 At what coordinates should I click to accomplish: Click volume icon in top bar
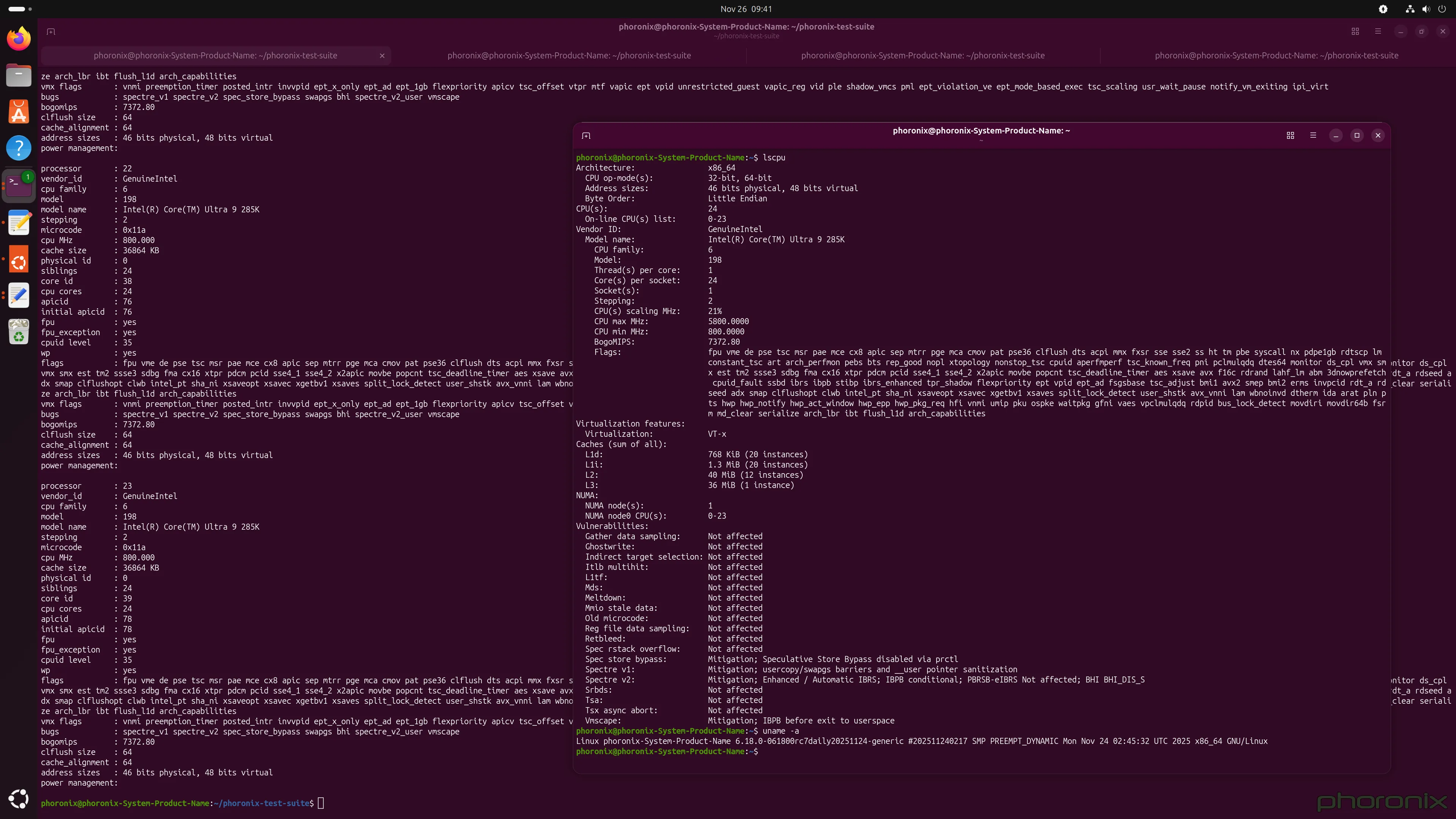(1426, 9)
